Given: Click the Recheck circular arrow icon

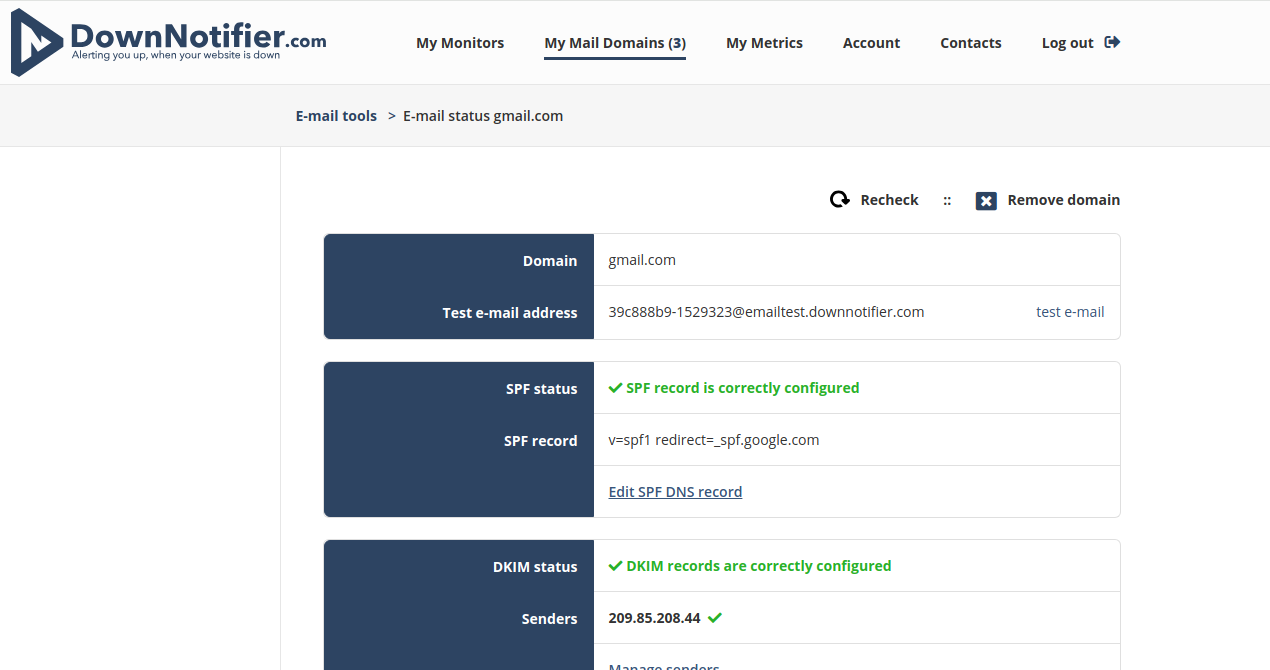Looking at the screenshot, I should click(x=840, y=200).
